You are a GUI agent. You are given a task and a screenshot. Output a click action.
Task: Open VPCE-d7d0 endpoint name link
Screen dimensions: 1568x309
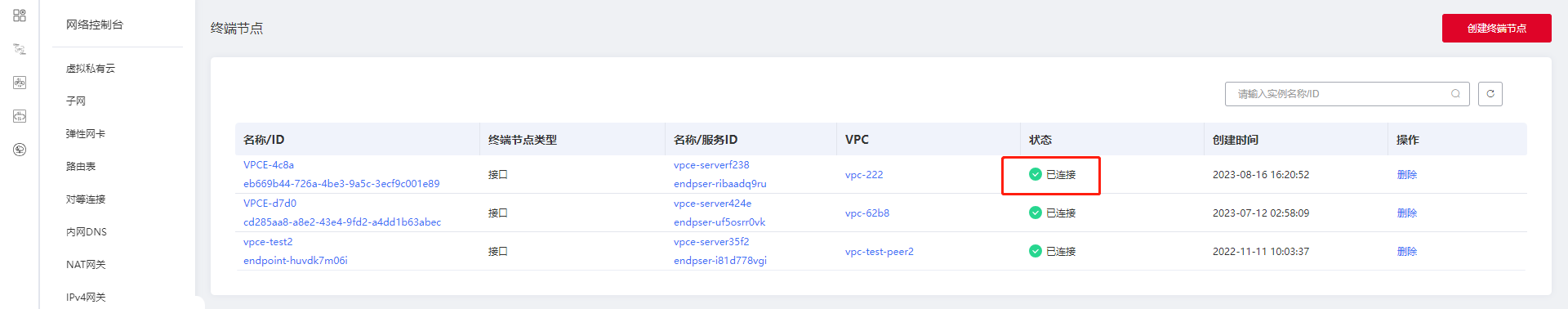point(269,204)
